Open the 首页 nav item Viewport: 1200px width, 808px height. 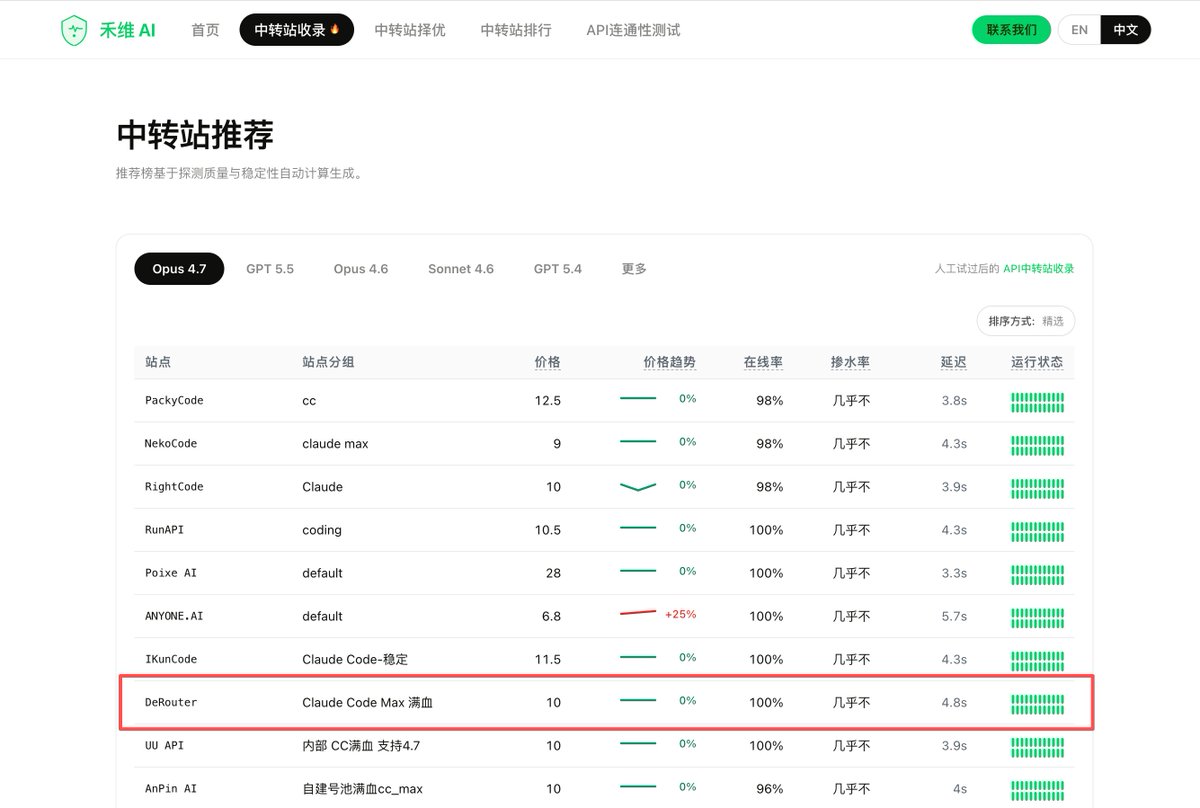tap(205, 30)
